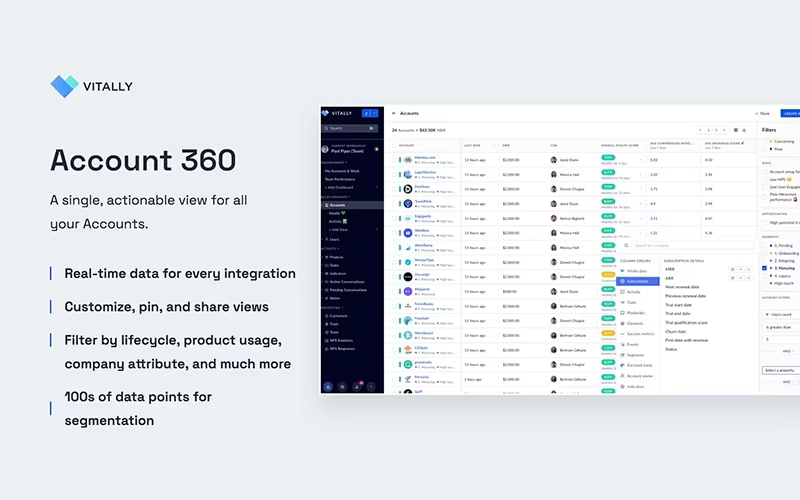The height and width of the screenshot is (500, 800).
Task: Collapse the sidebar using the arrow beside Accounts title
Action: 393,113
